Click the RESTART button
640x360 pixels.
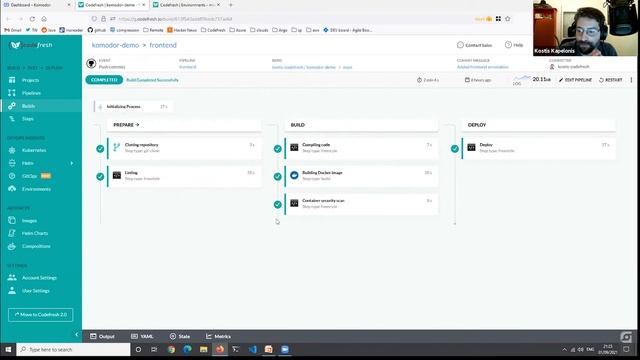611,80
